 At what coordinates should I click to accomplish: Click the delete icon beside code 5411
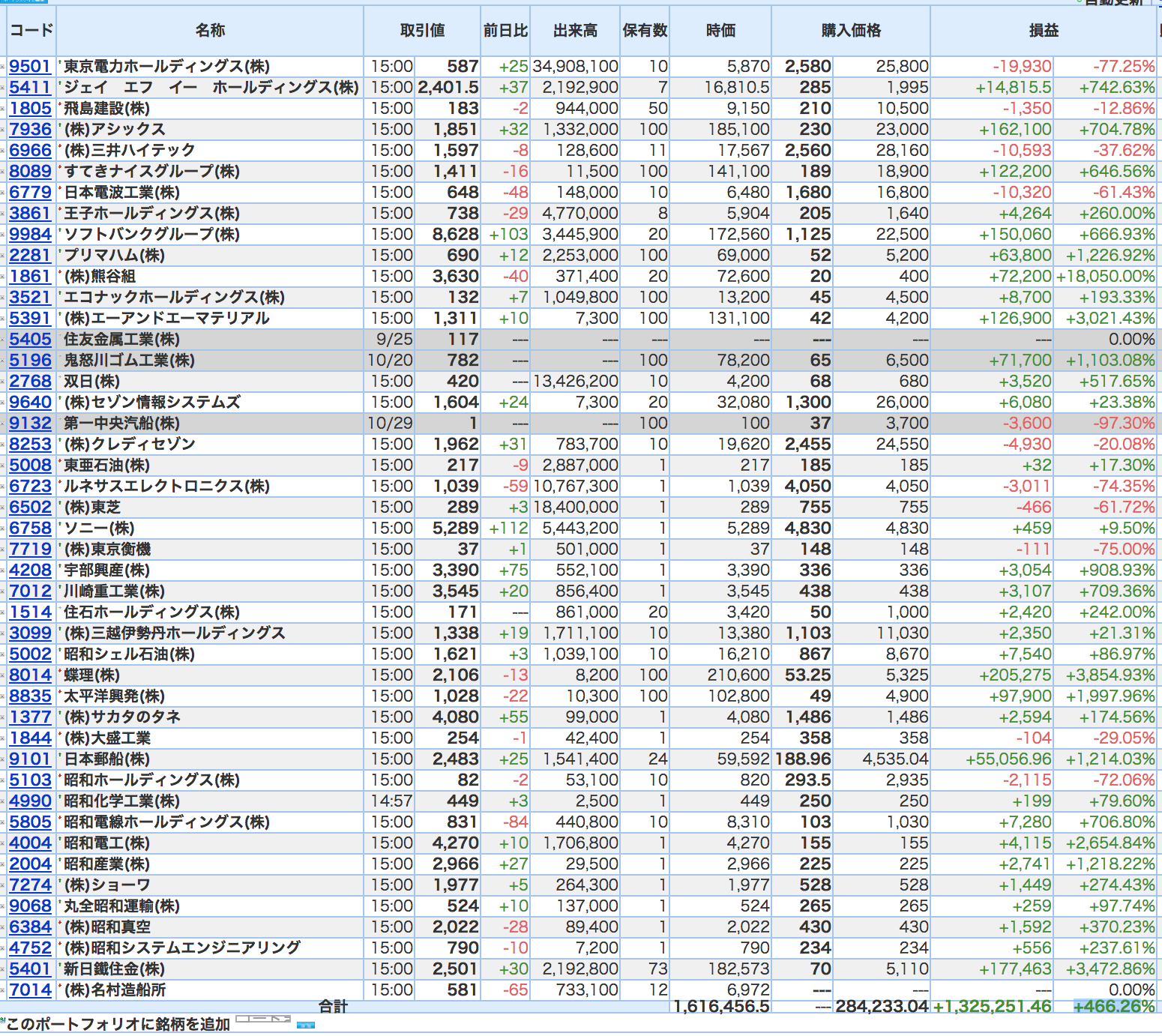pyautogui.click(x=2, y=88)
